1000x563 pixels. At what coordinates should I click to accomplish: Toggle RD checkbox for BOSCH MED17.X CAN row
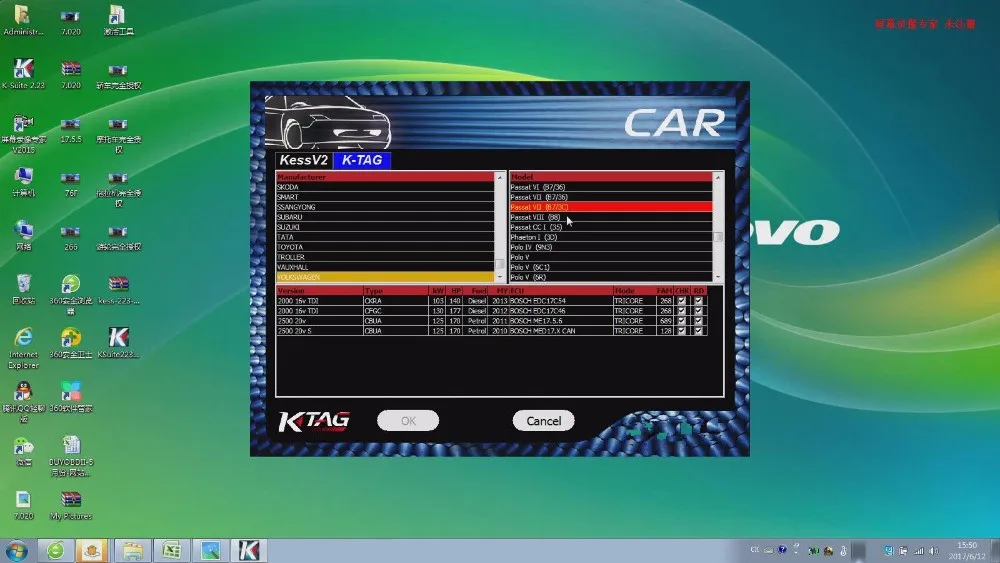(x=698, y=331)
